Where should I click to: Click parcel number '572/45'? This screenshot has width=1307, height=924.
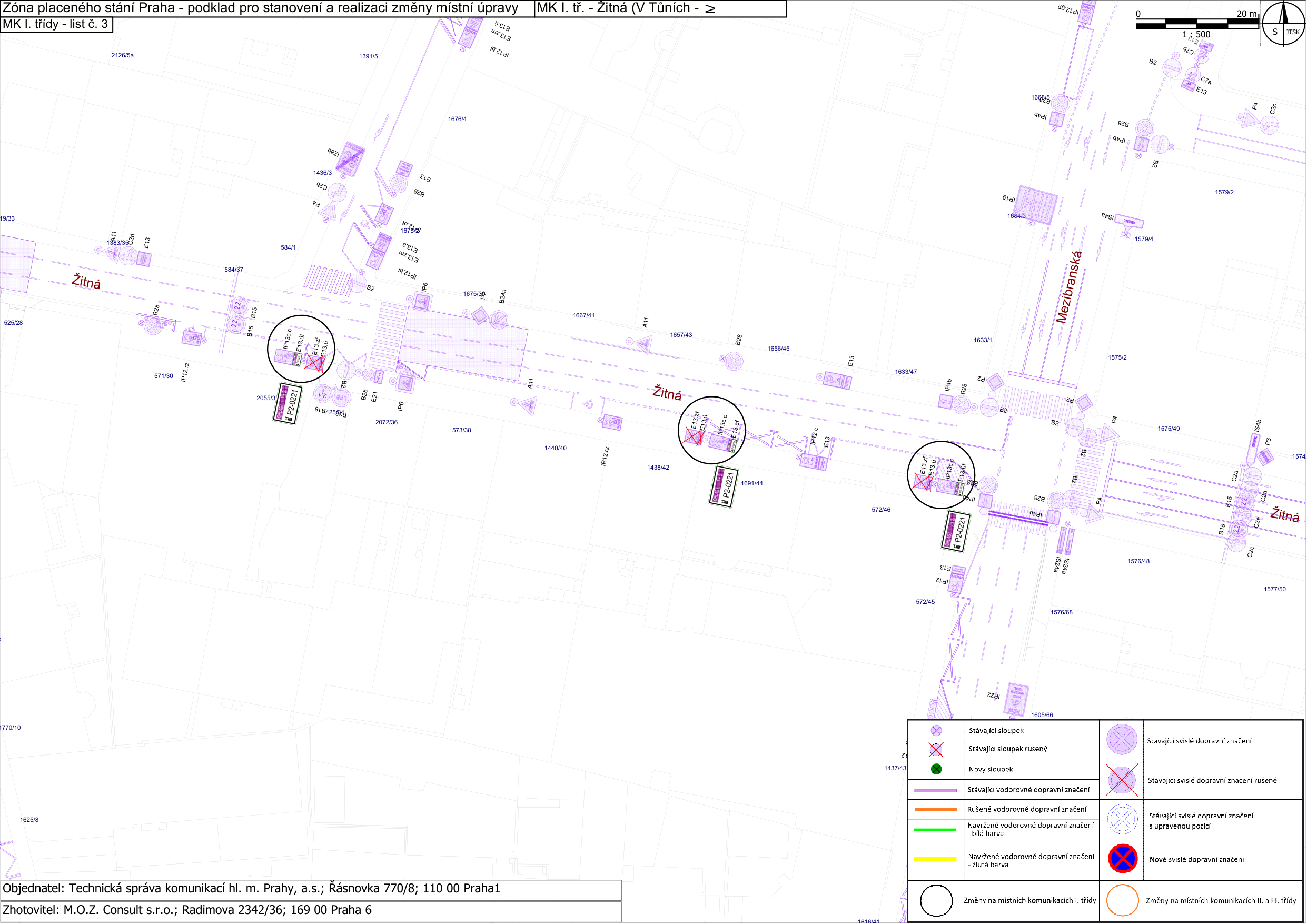pyautogui.click(x=926, y=602)
